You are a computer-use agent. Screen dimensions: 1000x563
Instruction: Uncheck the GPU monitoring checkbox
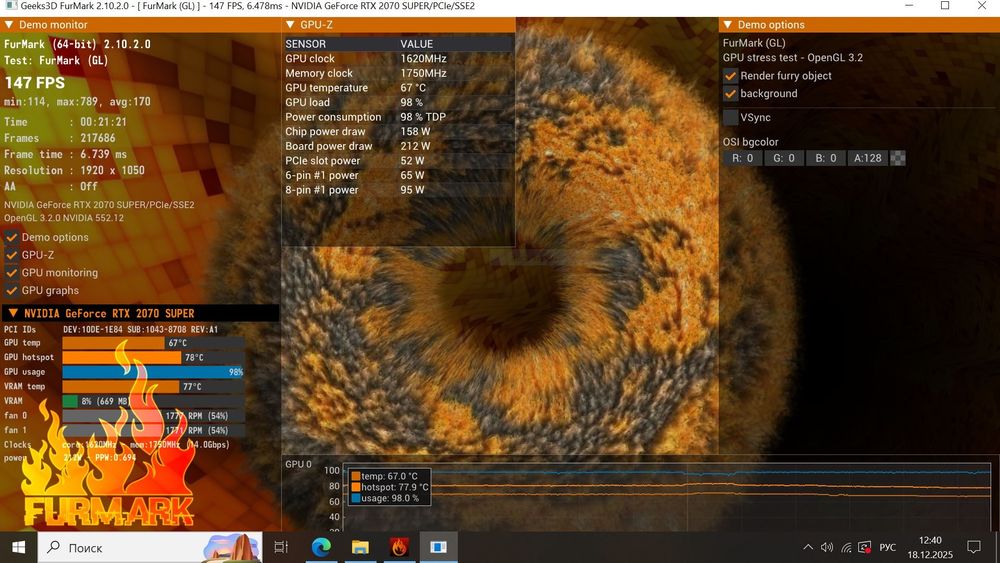pyautogui.click(x=11, y=273)
